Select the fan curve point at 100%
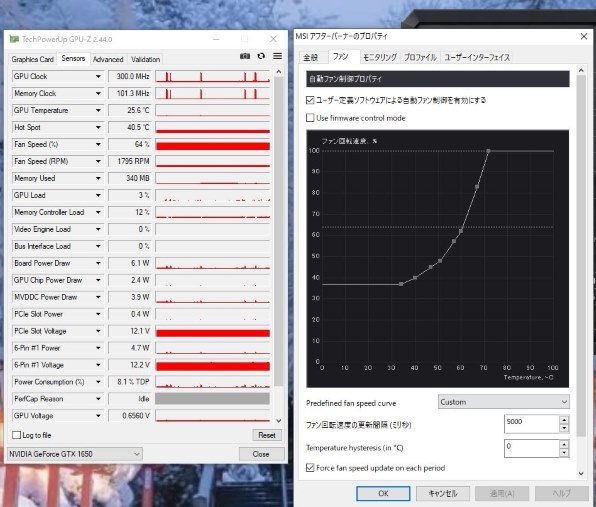This screenshot has height=507, width=596. click(488, 151)
